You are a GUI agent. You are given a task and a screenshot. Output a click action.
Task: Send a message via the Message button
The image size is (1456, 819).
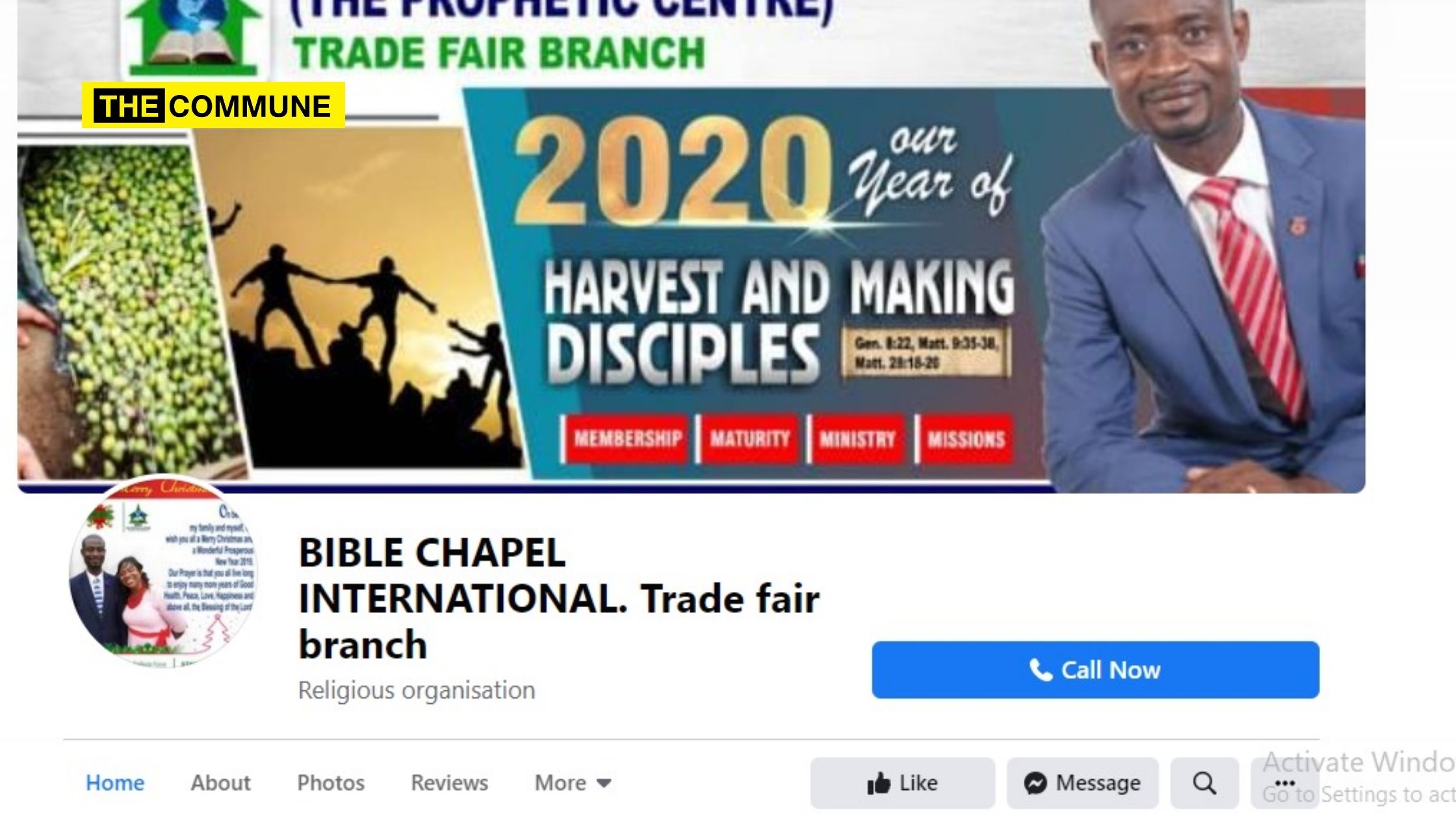[1083, 783]
